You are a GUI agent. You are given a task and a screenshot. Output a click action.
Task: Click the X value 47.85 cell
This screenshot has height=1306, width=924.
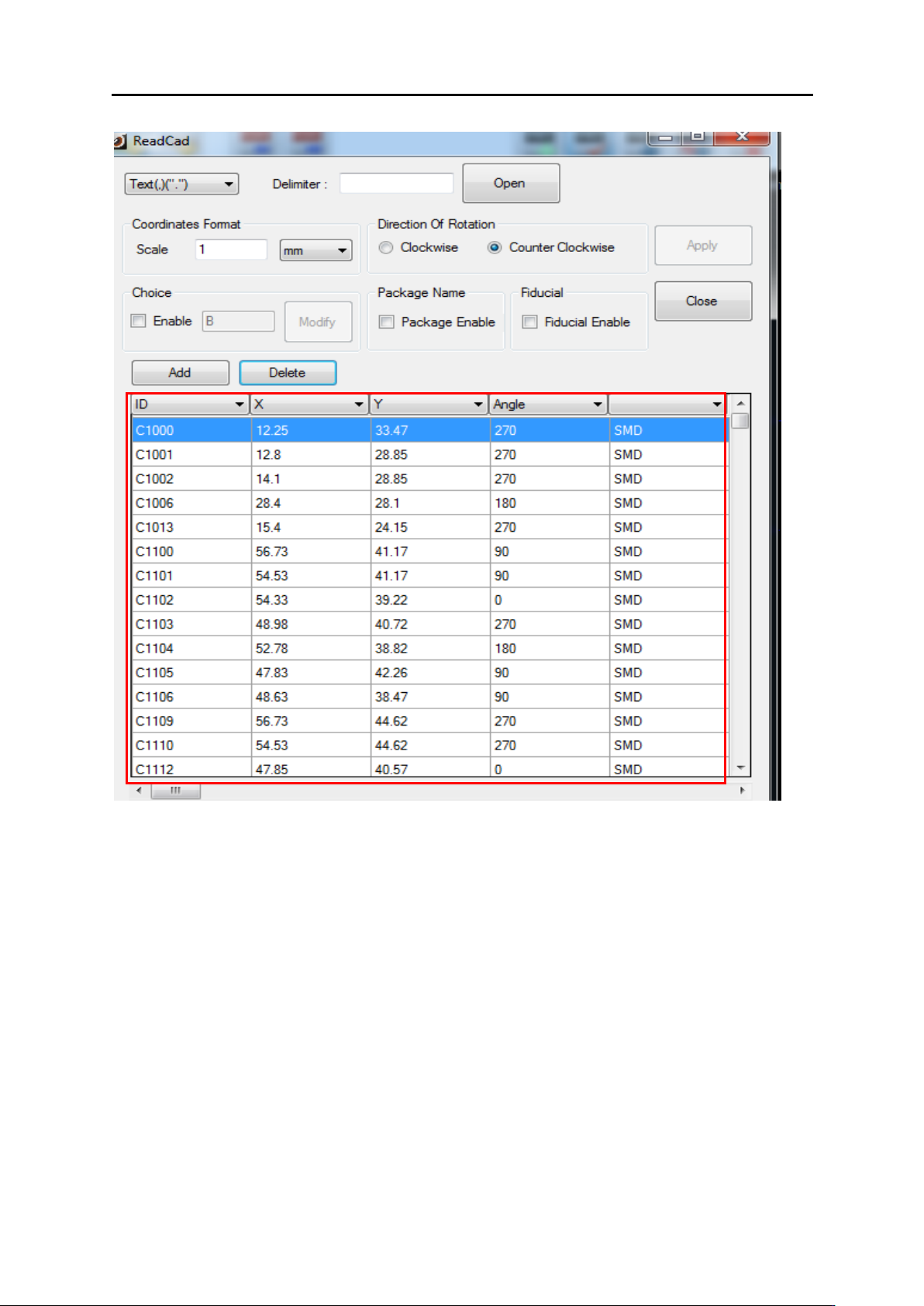tap(312, 767)
